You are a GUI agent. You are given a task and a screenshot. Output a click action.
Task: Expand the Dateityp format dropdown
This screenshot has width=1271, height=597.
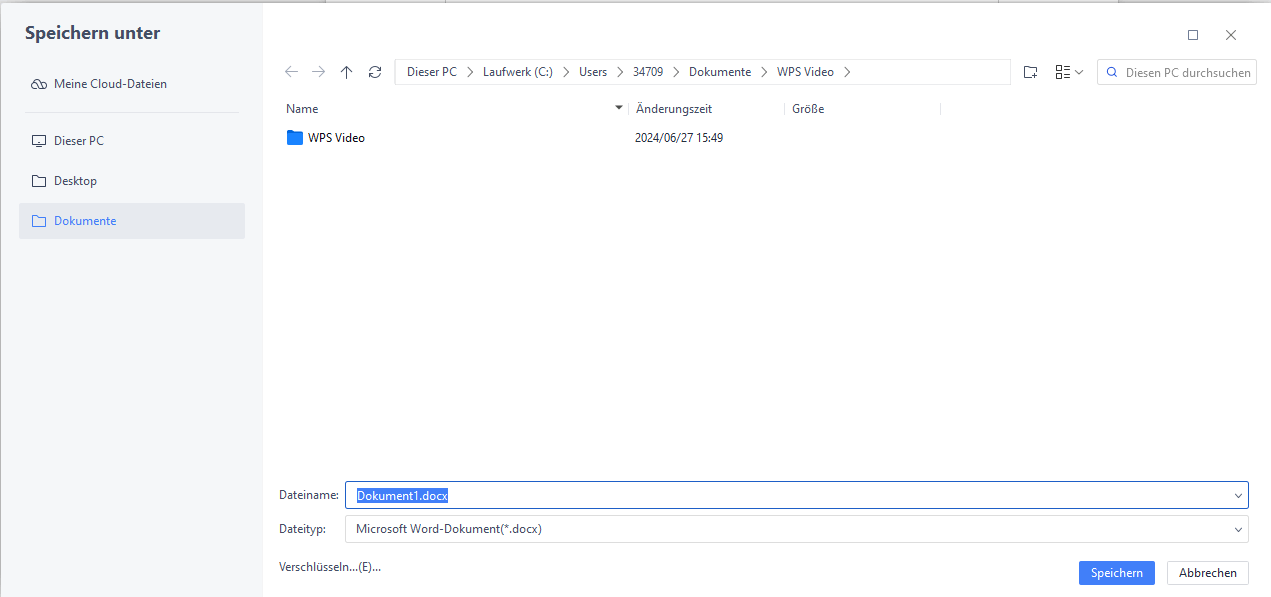pyautogui.click(x=1238, y=528)
